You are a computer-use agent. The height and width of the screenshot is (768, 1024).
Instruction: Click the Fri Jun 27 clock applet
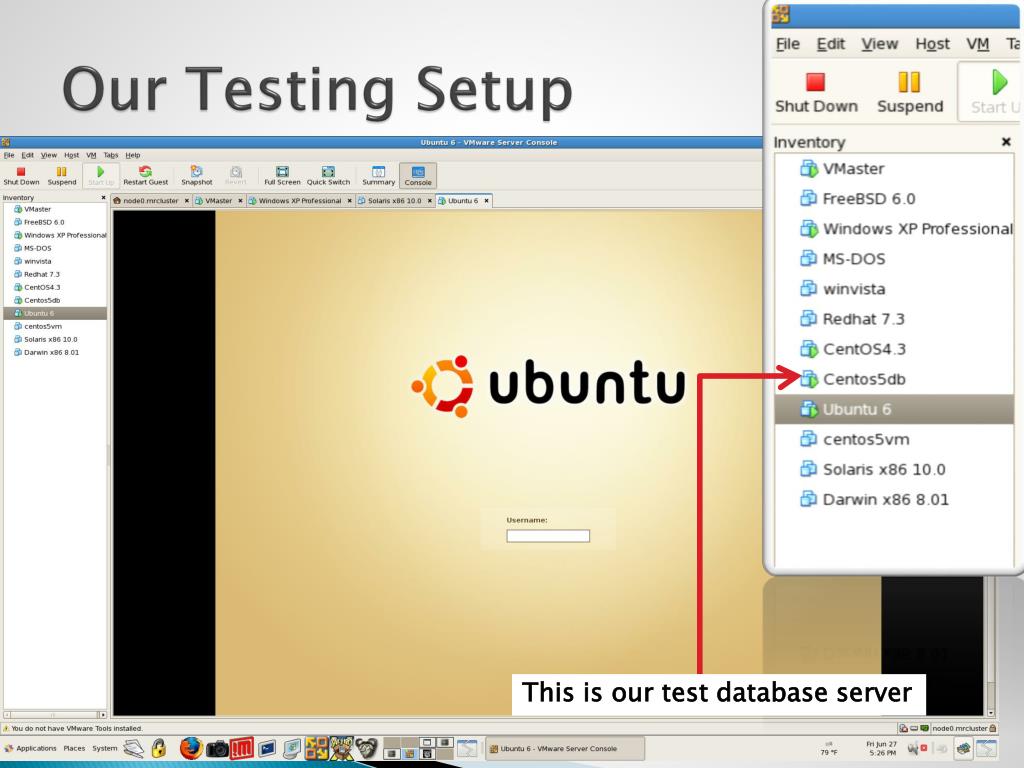[882, 748]
